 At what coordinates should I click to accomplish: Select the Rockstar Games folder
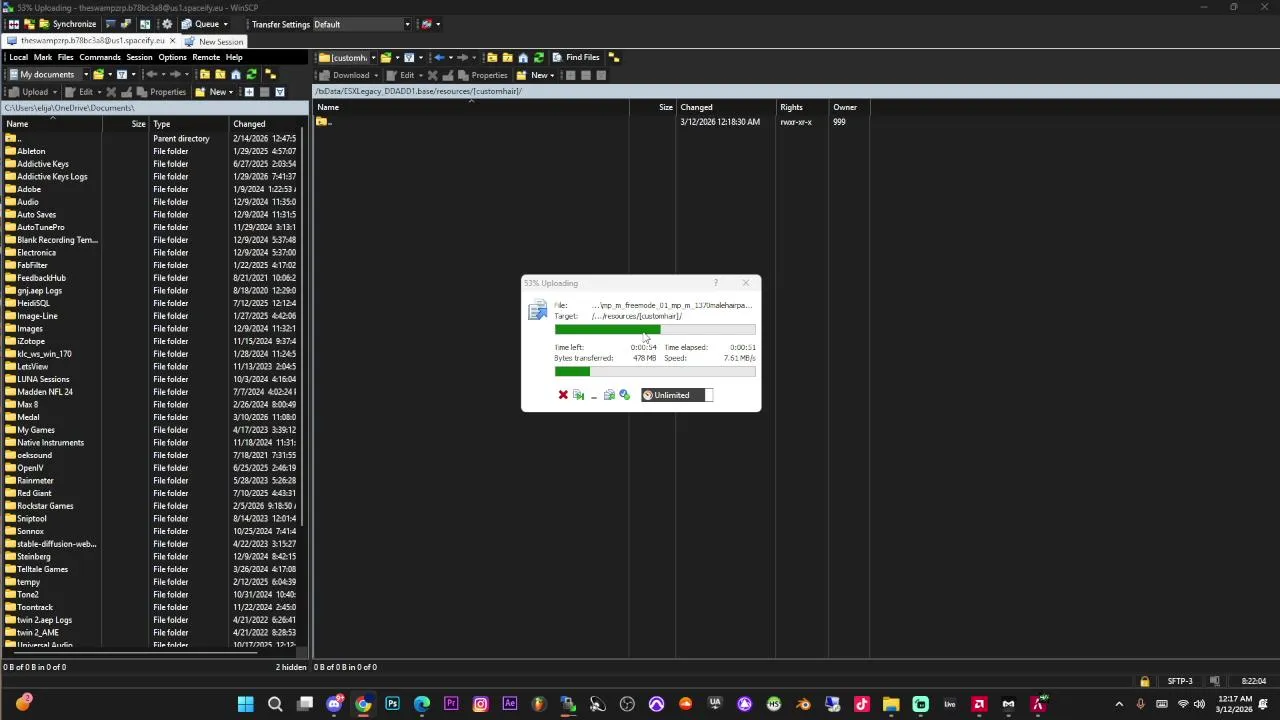pos(45,506)
